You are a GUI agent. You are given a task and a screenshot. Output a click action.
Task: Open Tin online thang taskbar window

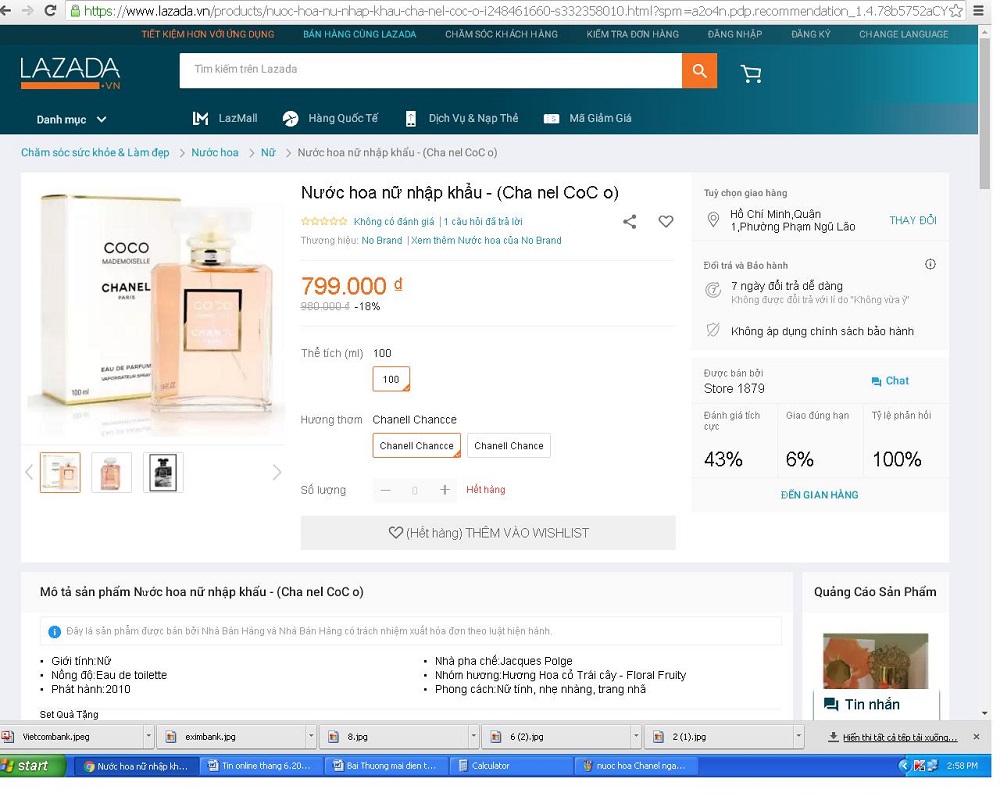tap(262, 766)
